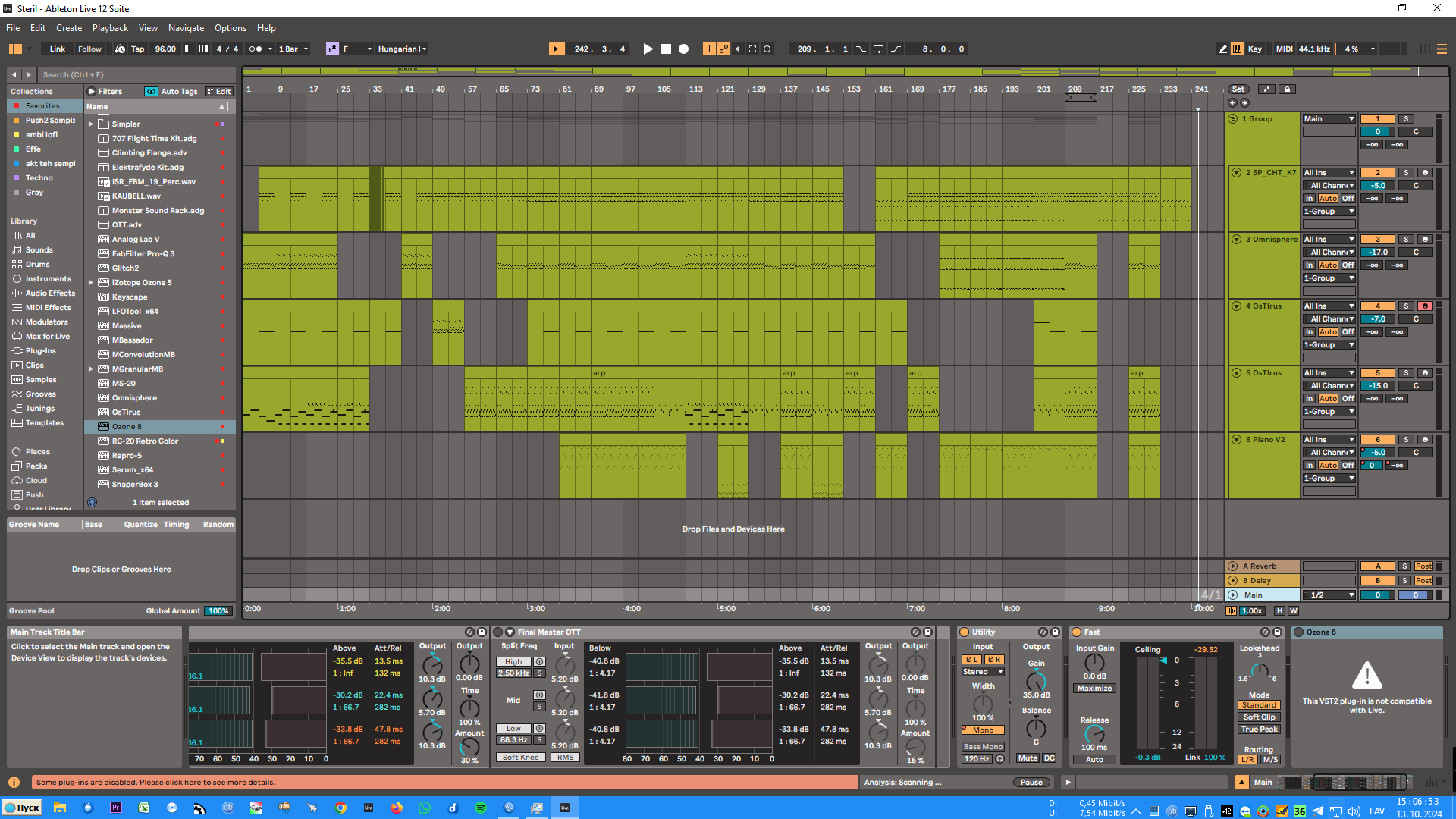Toggle the Post button on A Reverb
The height and width of the screenshot is (819, 1456).
coord(1423,566)
